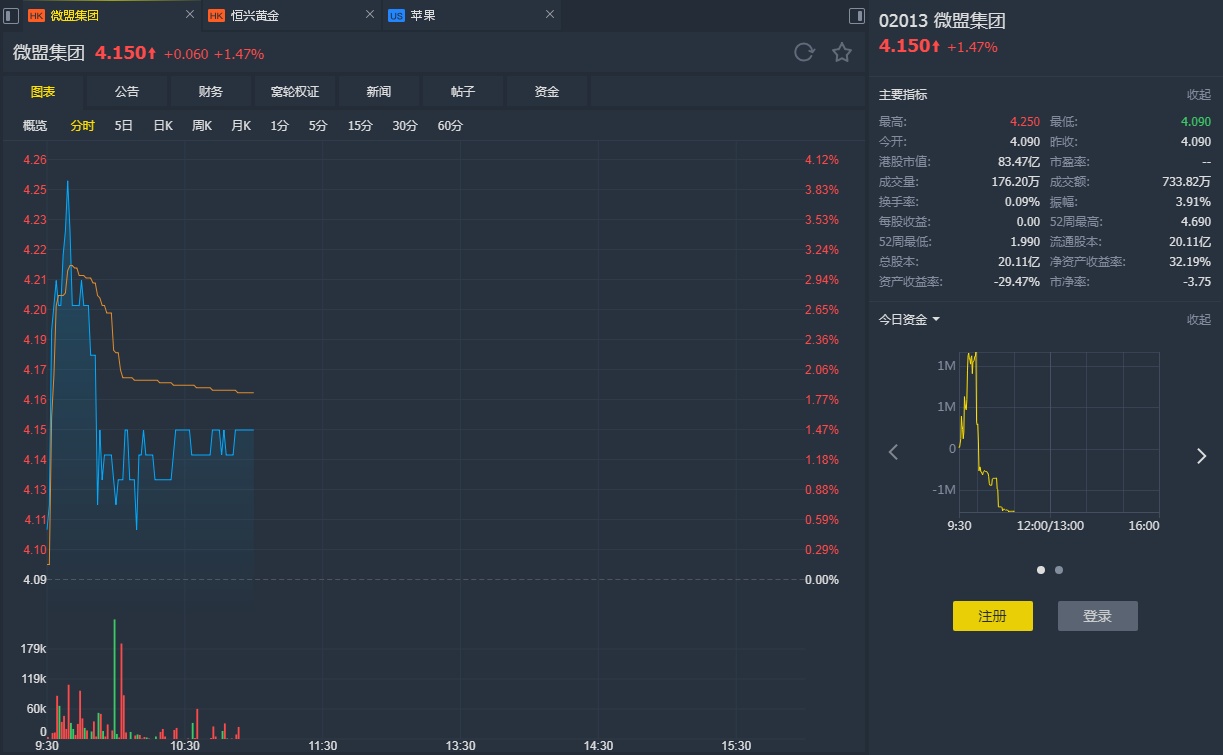
Task: Select the 概览 overview chart mode
Action: pos(35,126)
